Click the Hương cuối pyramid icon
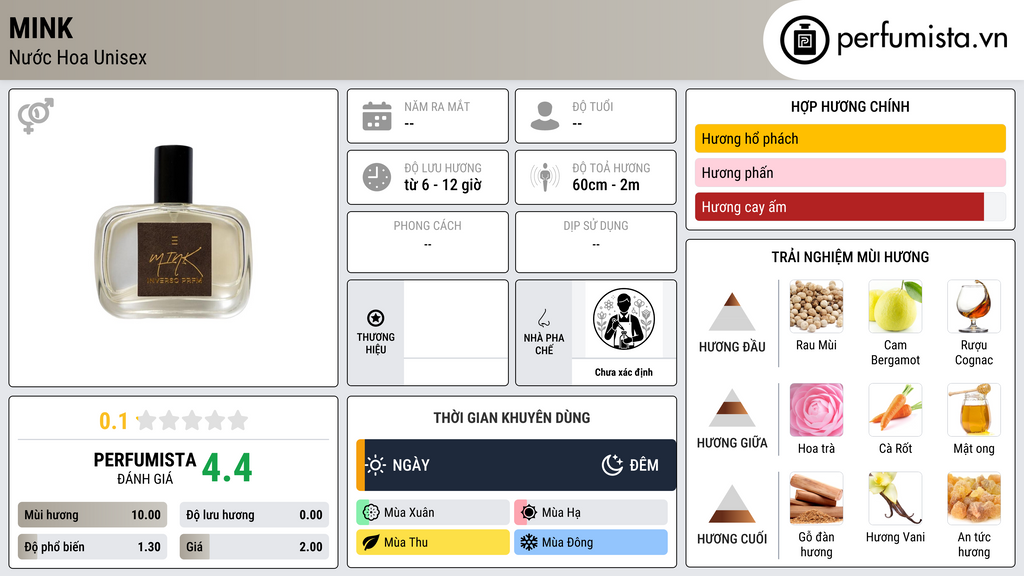This screenshot has height=576, width=1024. click(x=732, y=504)
